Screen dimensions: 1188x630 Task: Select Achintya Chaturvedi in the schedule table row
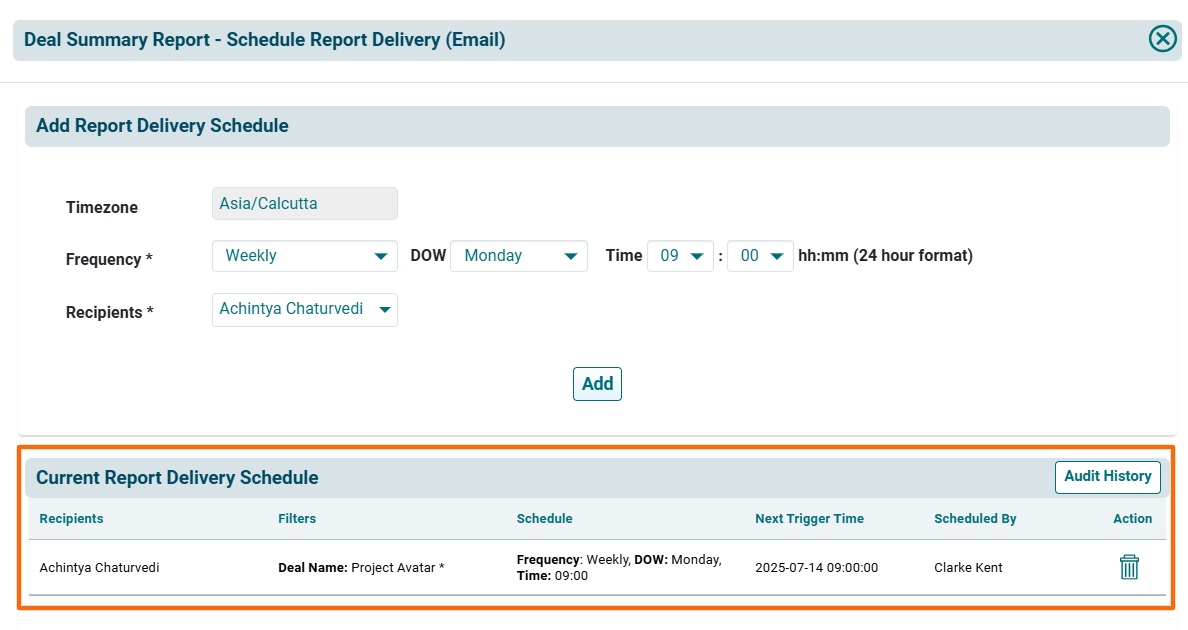[99, 568]
